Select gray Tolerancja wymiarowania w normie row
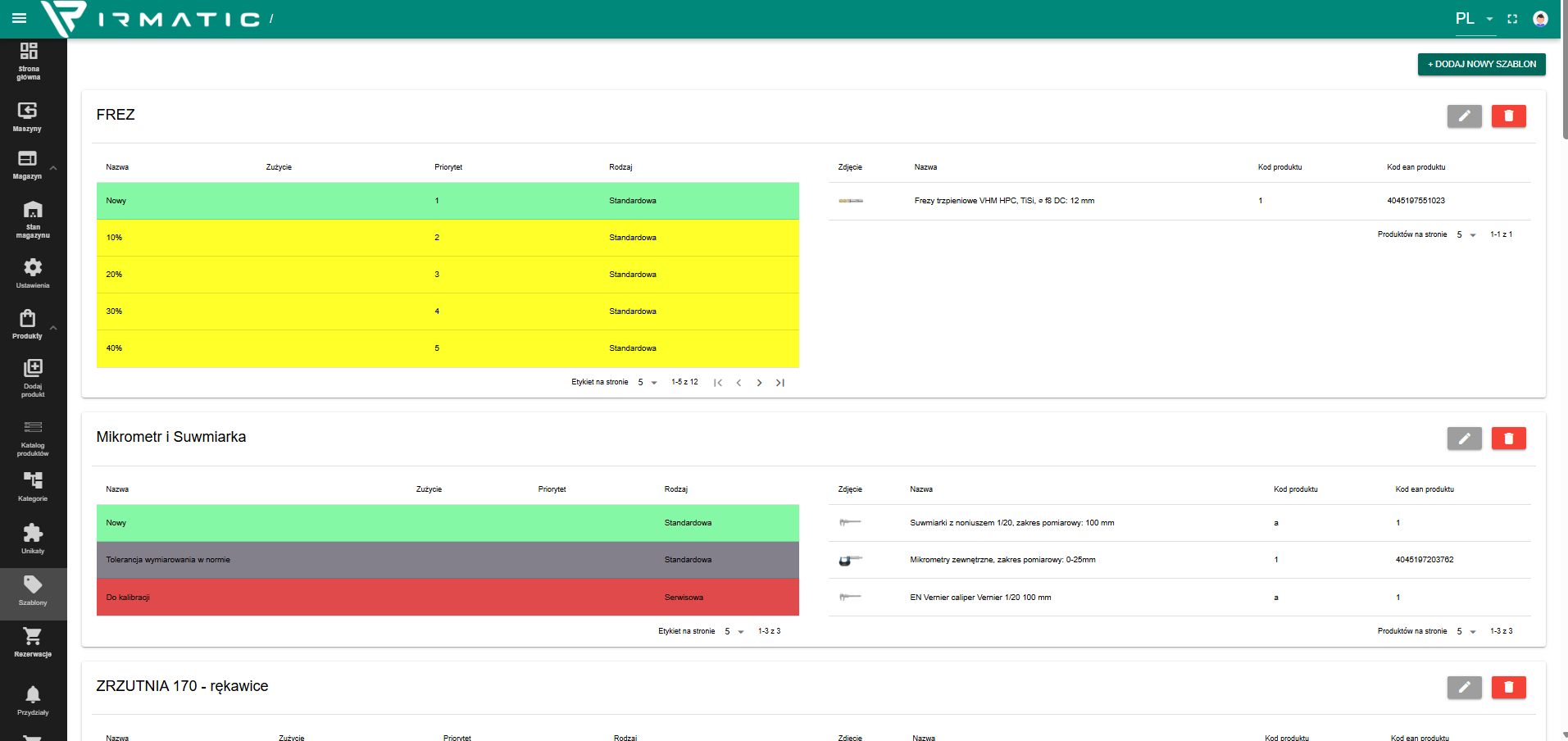This screenshot has width=1568, height=741. pos(448,560)
